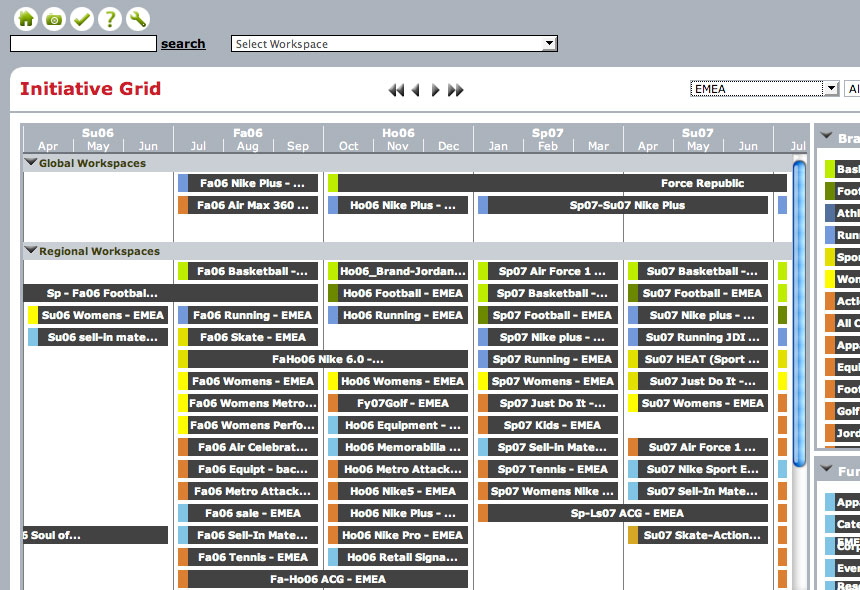This screenshot has height=590, width=860.
Task: Click the Ho06 season header
Action: [398, 133]
